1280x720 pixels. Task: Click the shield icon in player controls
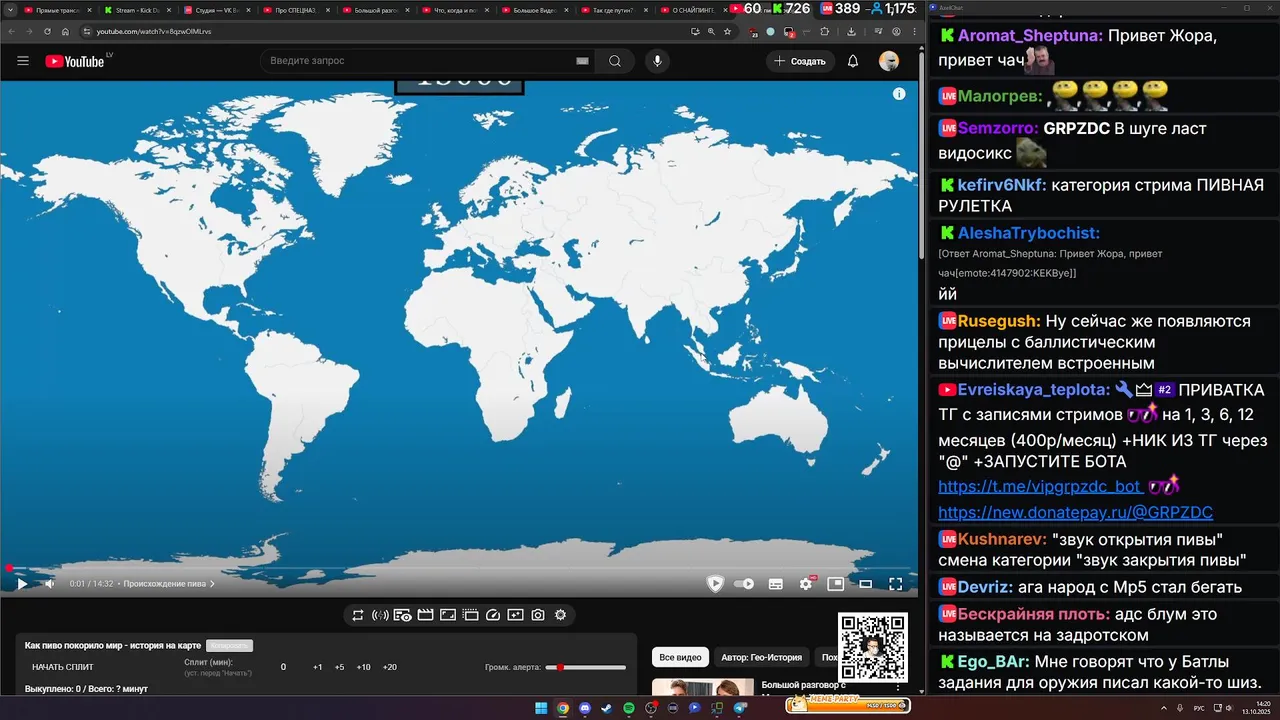coord(715,584)
